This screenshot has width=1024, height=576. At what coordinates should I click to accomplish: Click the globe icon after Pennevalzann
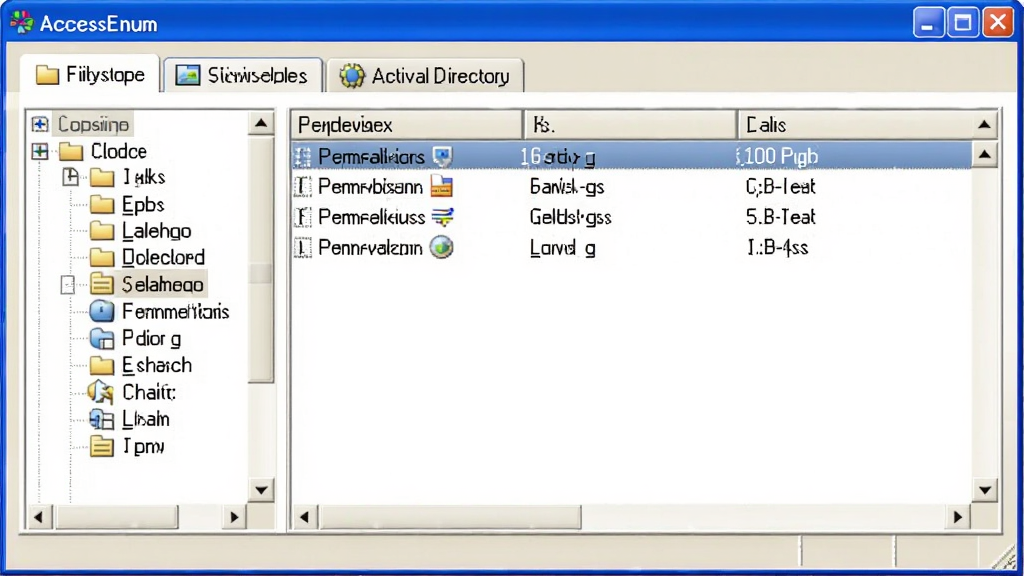(441, 248)
